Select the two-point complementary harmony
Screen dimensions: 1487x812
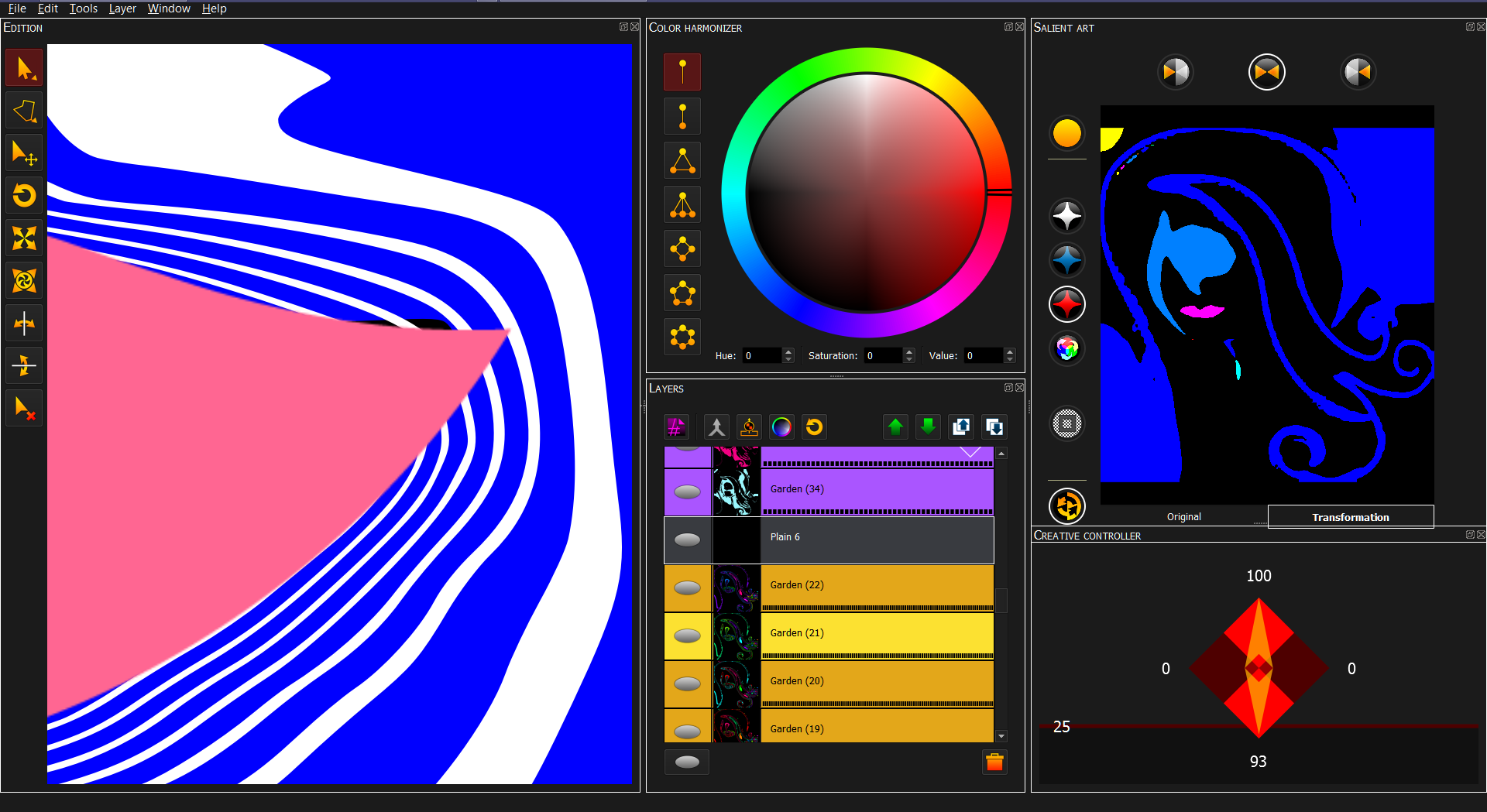pyautogui.click(x=682, y=116)
